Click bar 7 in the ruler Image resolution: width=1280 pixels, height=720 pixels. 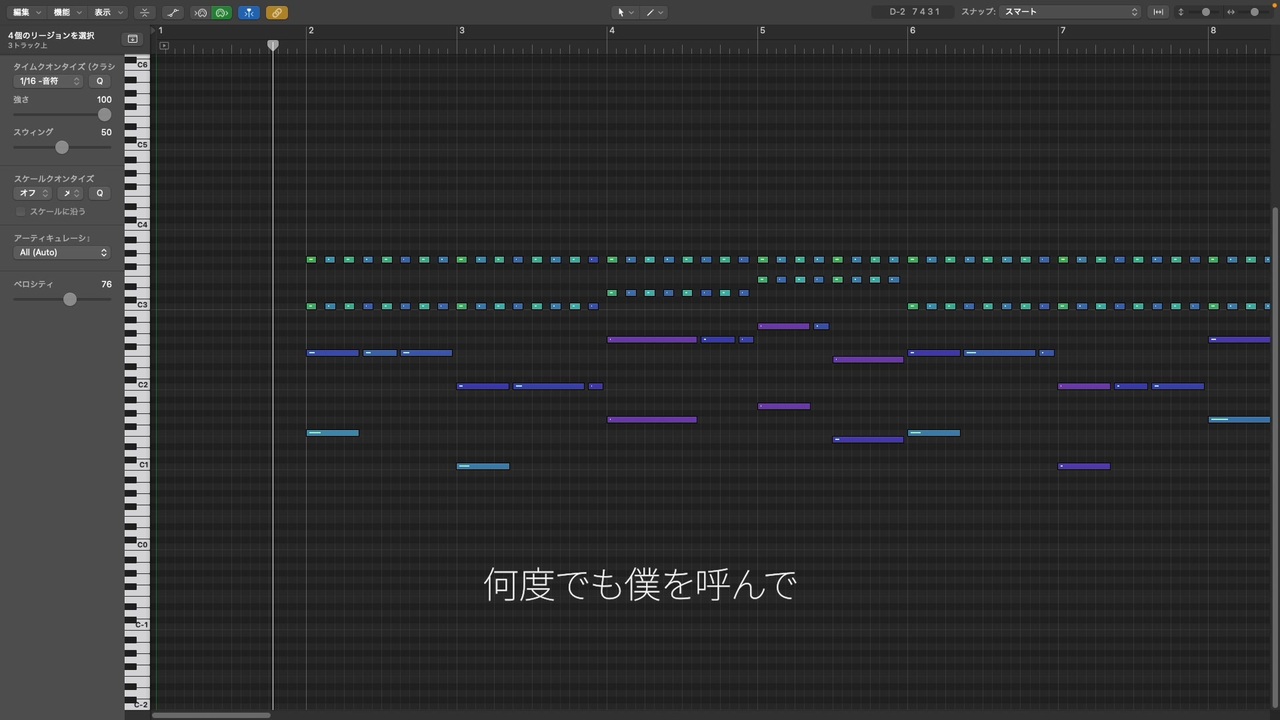[1063, 31]
